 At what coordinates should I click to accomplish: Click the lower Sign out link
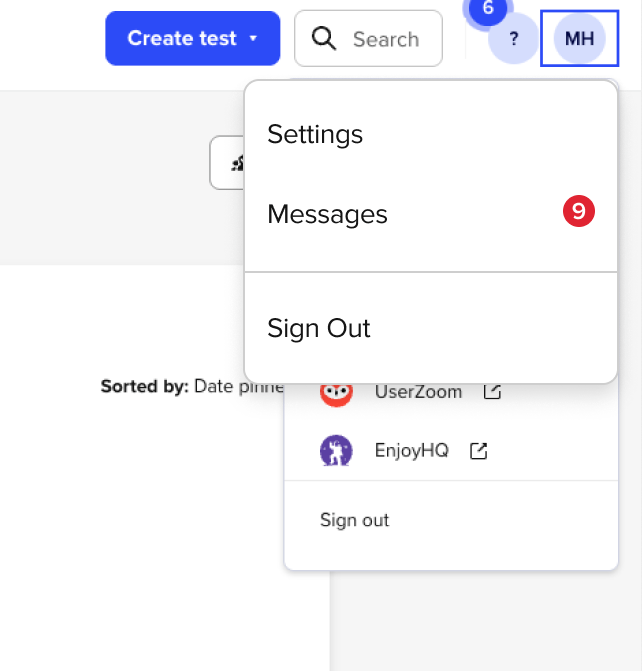354,520
